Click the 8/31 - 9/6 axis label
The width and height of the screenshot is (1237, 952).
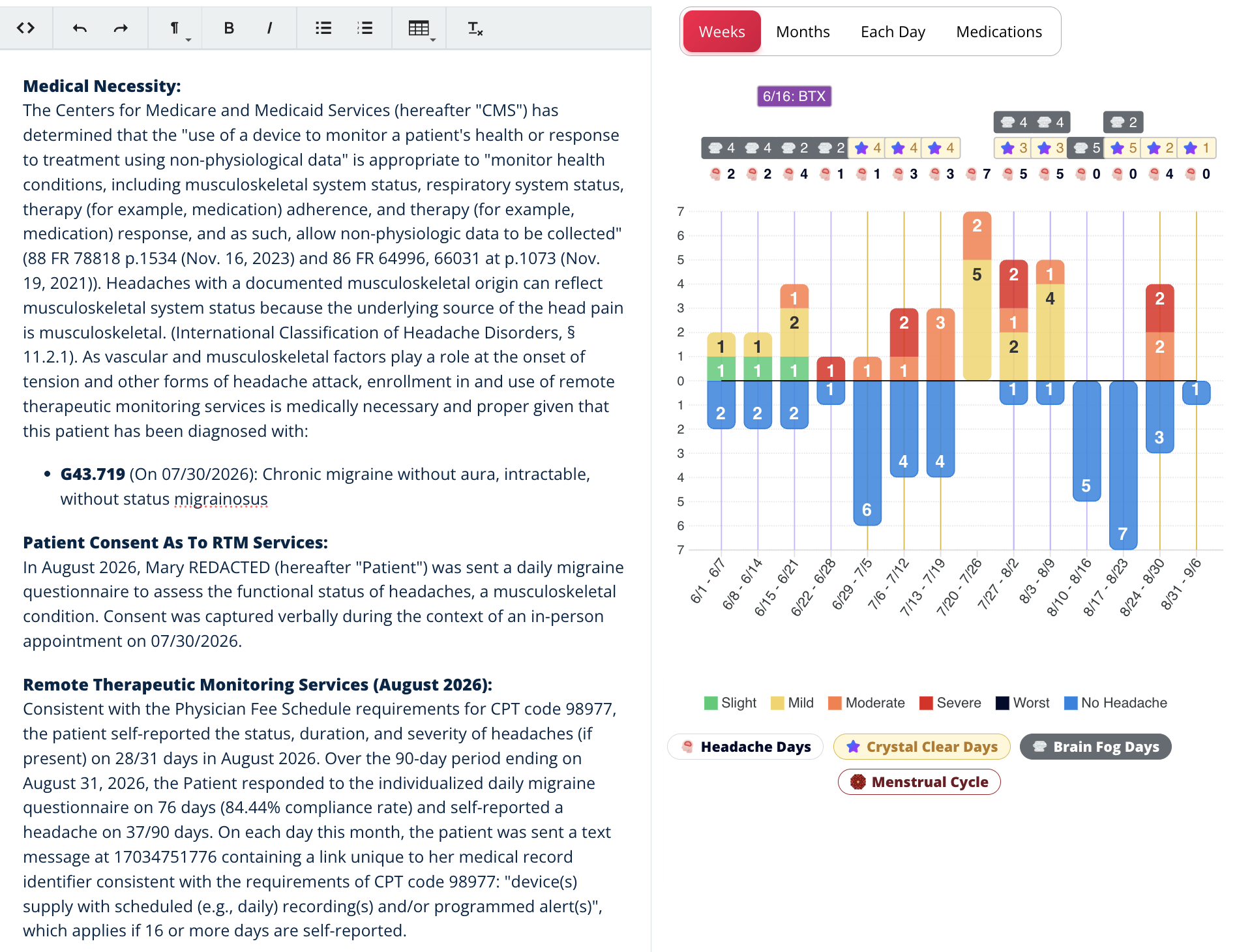(x=1181, y=584)
